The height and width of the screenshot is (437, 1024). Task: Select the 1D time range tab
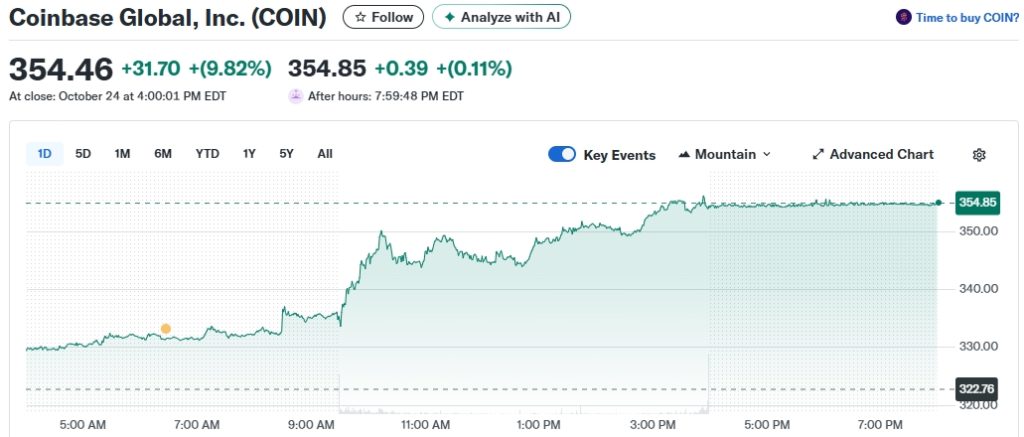tap(44, 154)
